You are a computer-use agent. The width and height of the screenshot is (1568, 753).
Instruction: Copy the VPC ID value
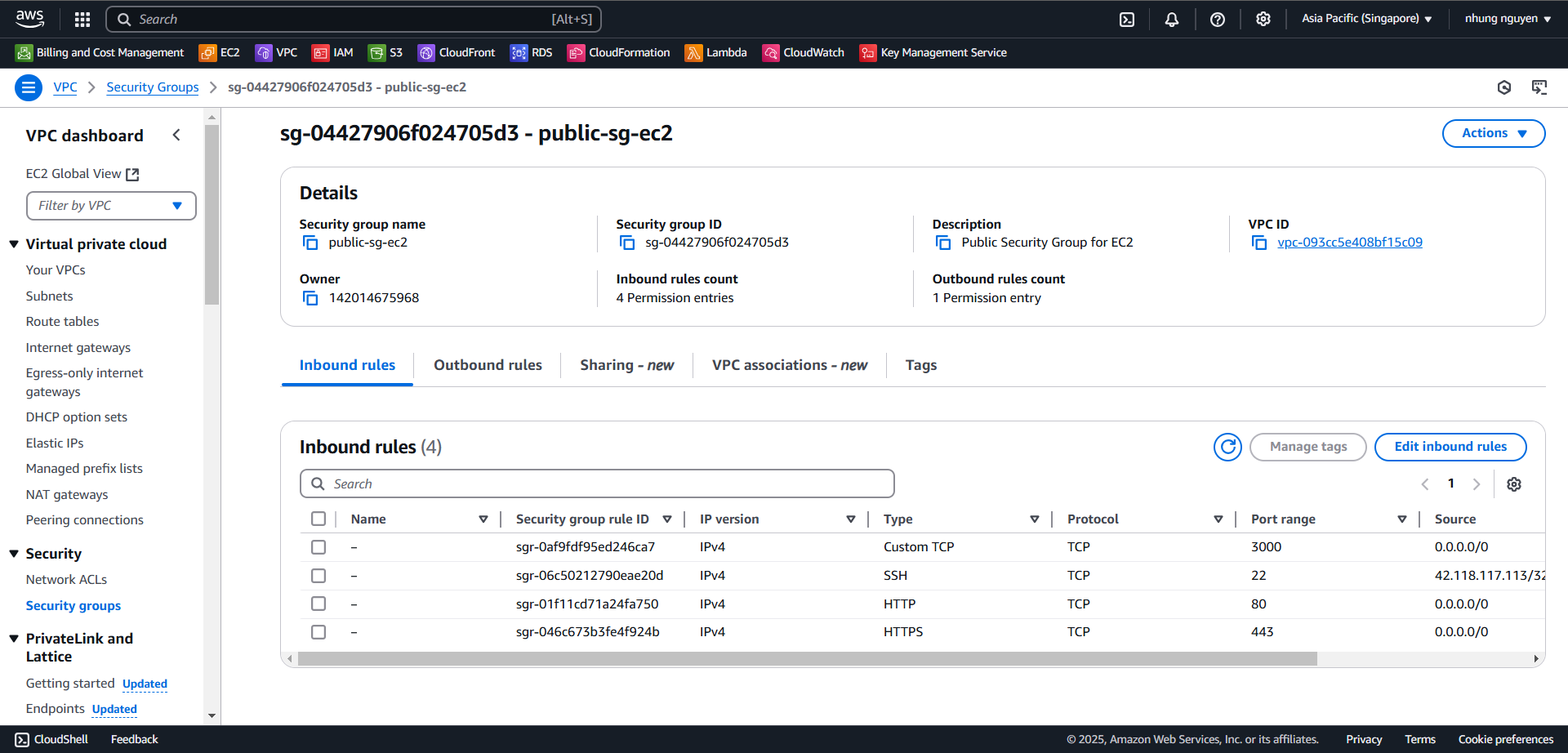(1259, 243)
